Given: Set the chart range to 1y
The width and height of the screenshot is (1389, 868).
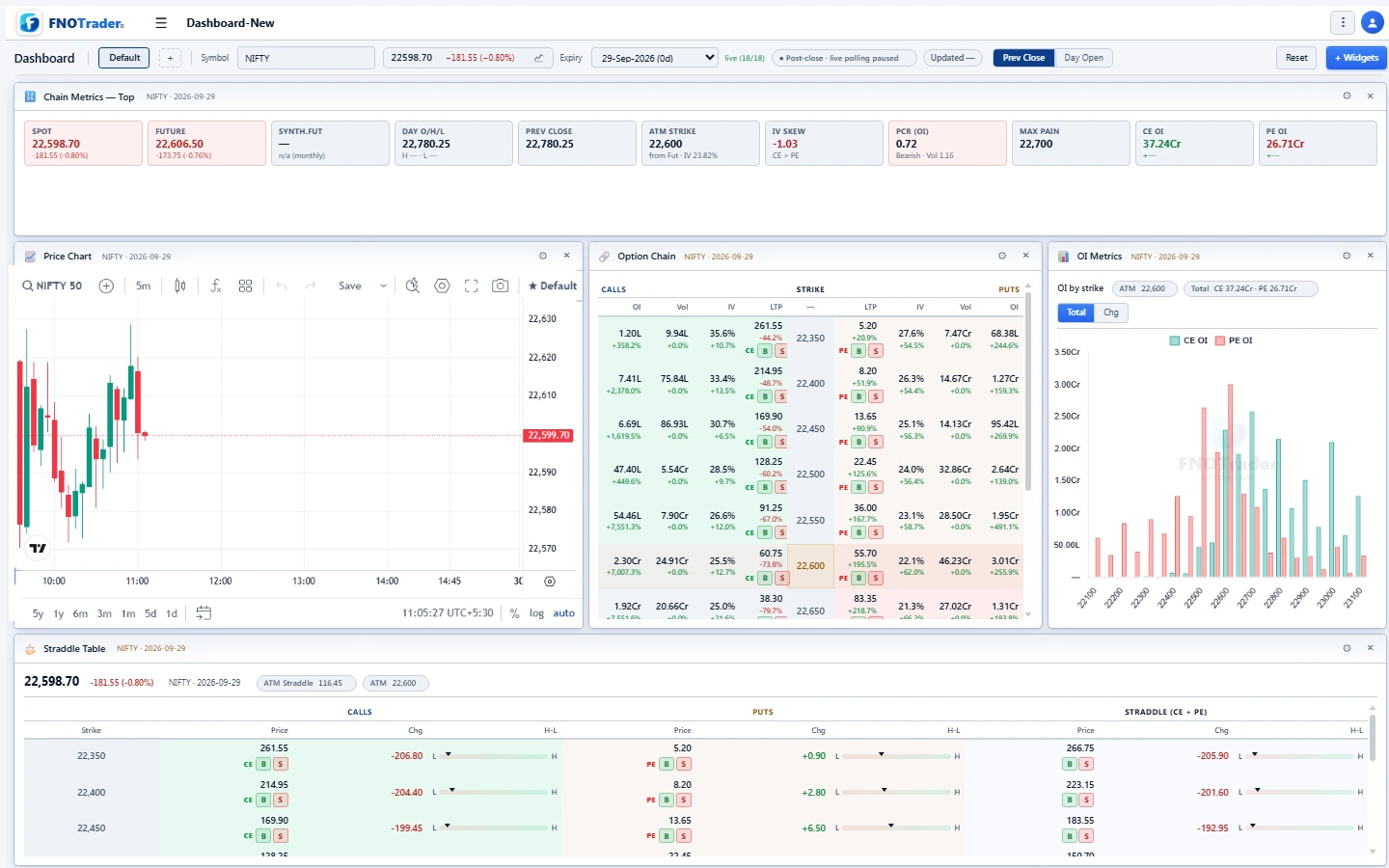Looking at the screenshot, I should [x=59, y=613].
